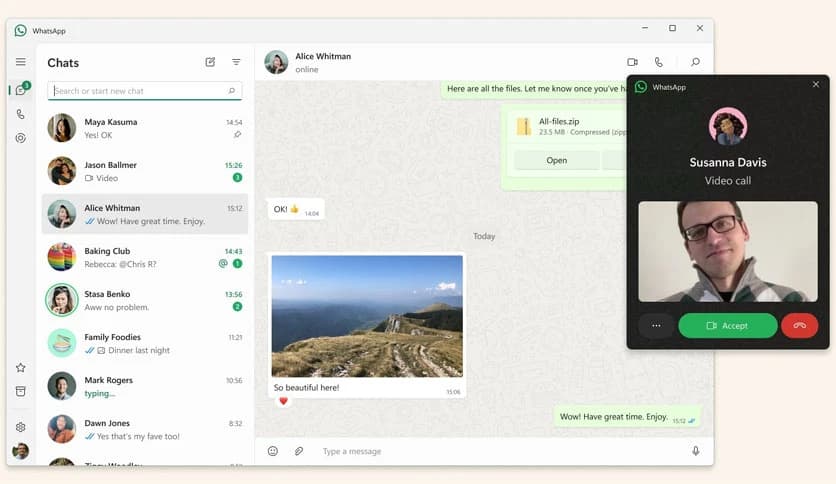Open Starred messages in the sidebar
This screenshot has width=836, height=484.
click(x=21, y=367)
